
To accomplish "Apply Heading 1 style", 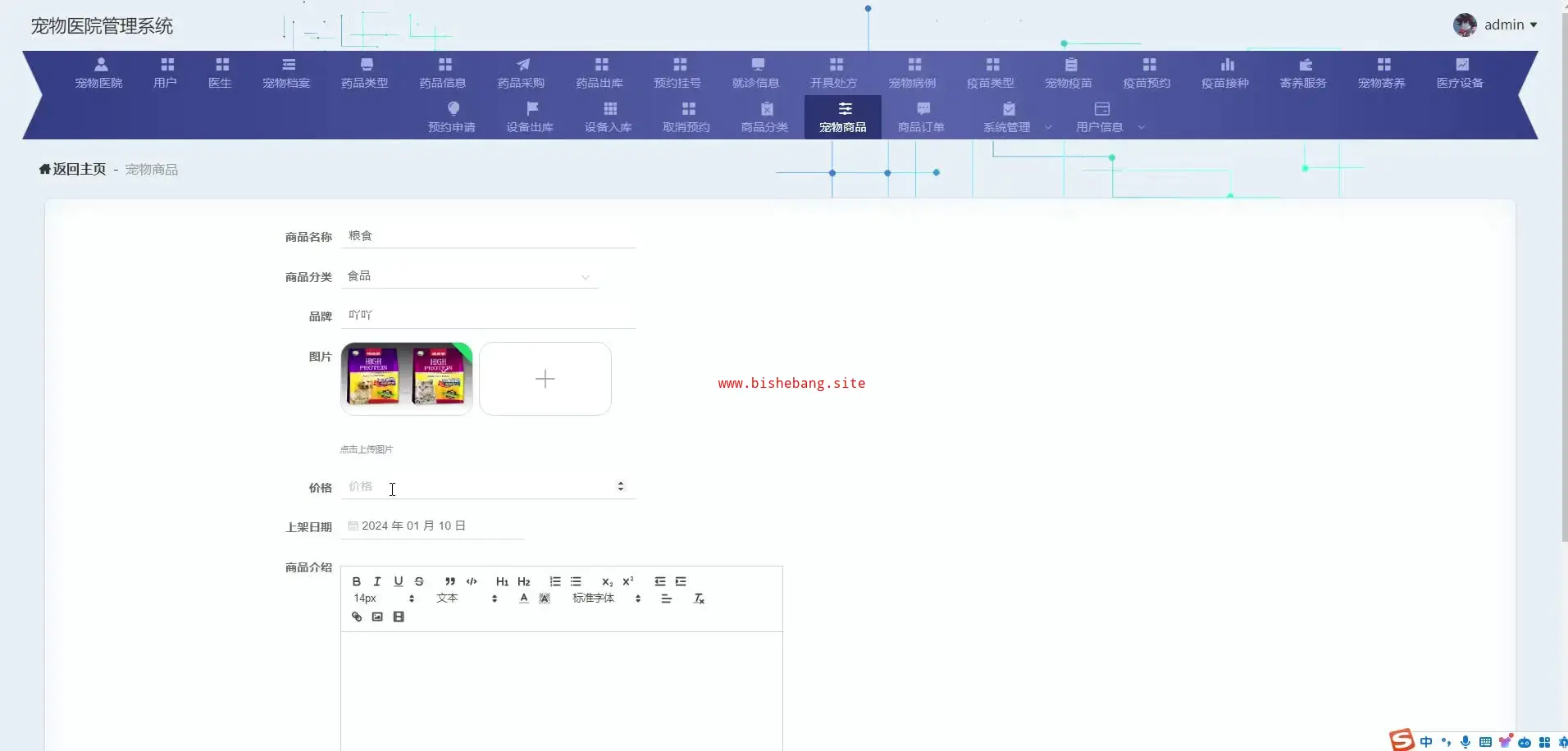I will pos(502,581).
